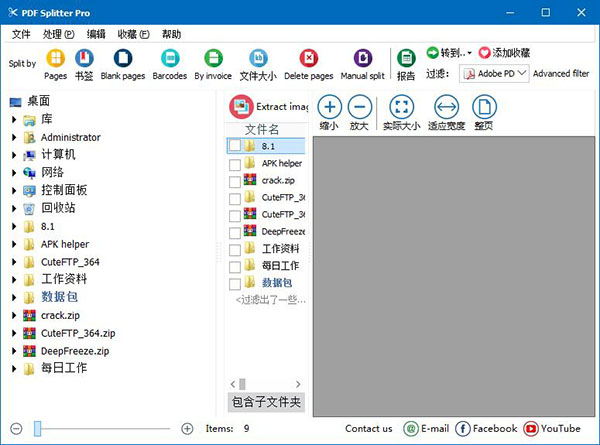Open the YouTube contact icon
Viewport: 600px width, 445px height.
coord(531,429)
